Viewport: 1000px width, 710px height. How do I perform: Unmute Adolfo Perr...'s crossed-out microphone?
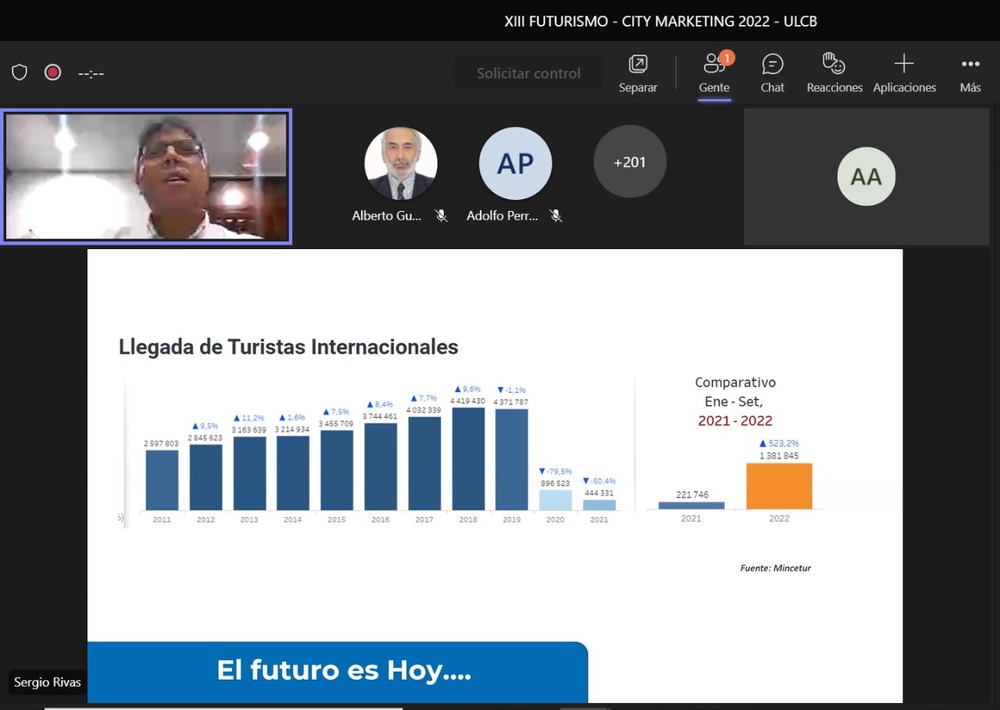556,215
